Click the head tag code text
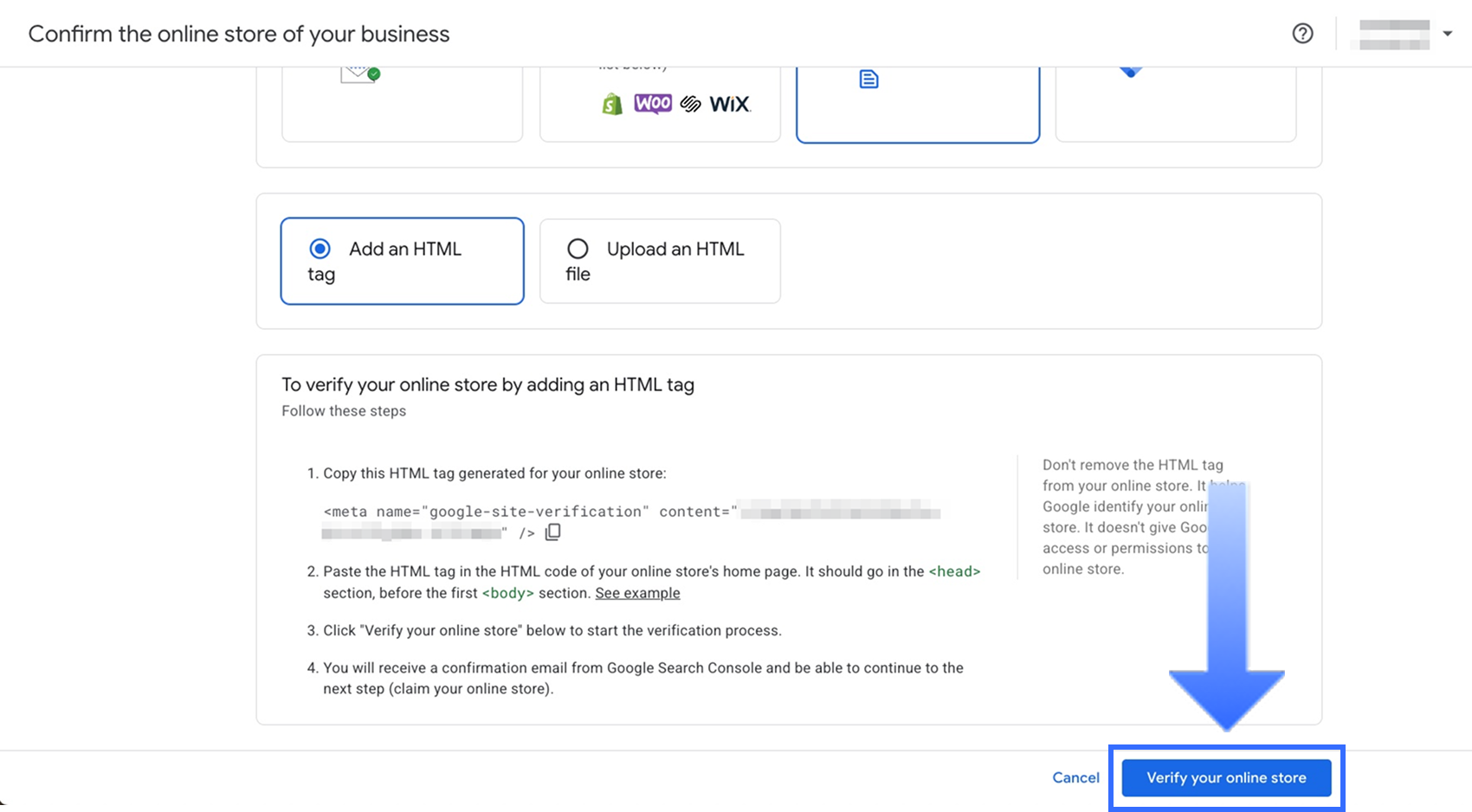1472x812 pixels. click(x=954, y=571)
